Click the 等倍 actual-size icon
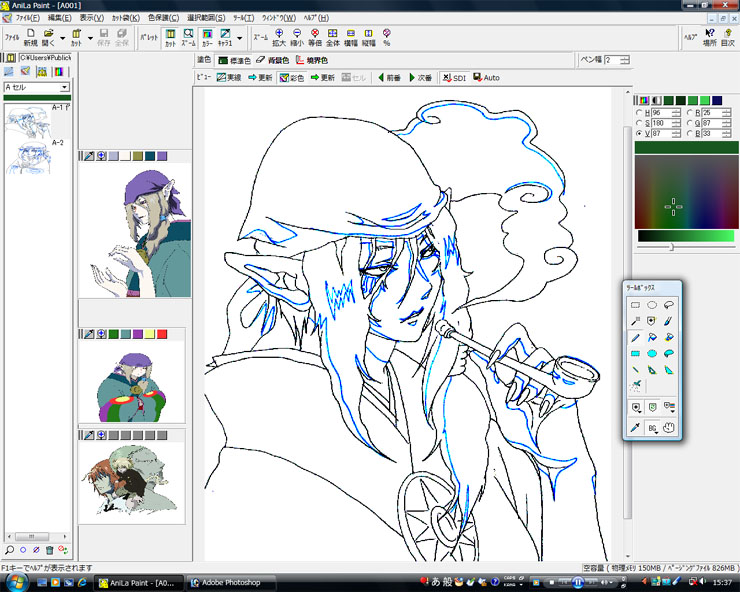 pos(315,37)
